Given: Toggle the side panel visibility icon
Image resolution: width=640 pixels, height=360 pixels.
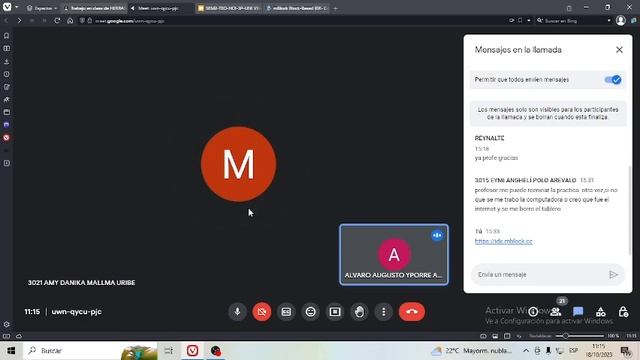Looking at the screenshot, I should [6, 336].
